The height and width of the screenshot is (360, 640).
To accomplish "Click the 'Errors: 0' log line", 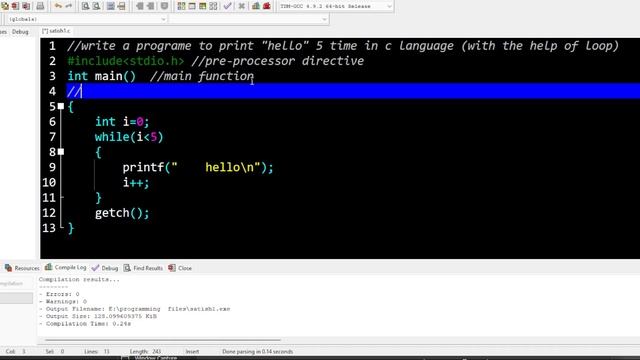I will [x=59, y=294].
